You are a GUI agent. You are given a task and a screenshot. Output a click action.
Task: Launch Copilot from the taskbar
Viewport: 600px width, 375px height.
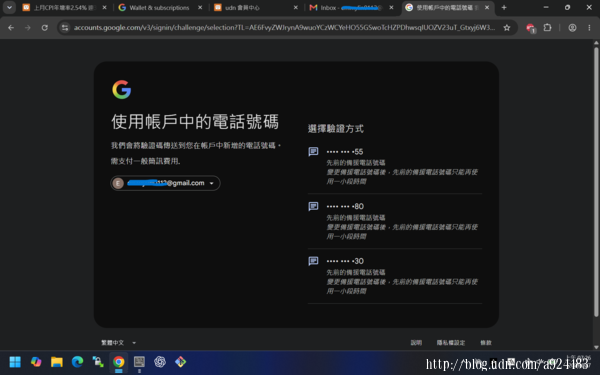(36, 362)
